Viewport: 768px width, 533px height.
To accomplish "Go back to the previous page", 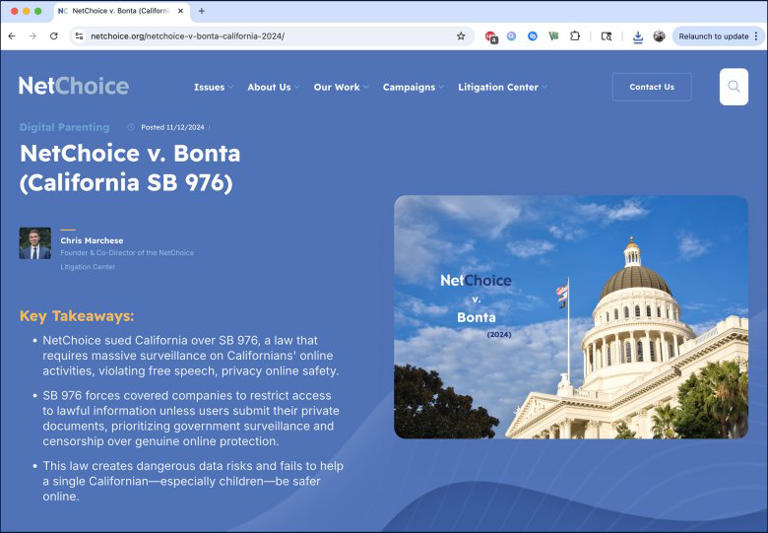I will 12,36.
